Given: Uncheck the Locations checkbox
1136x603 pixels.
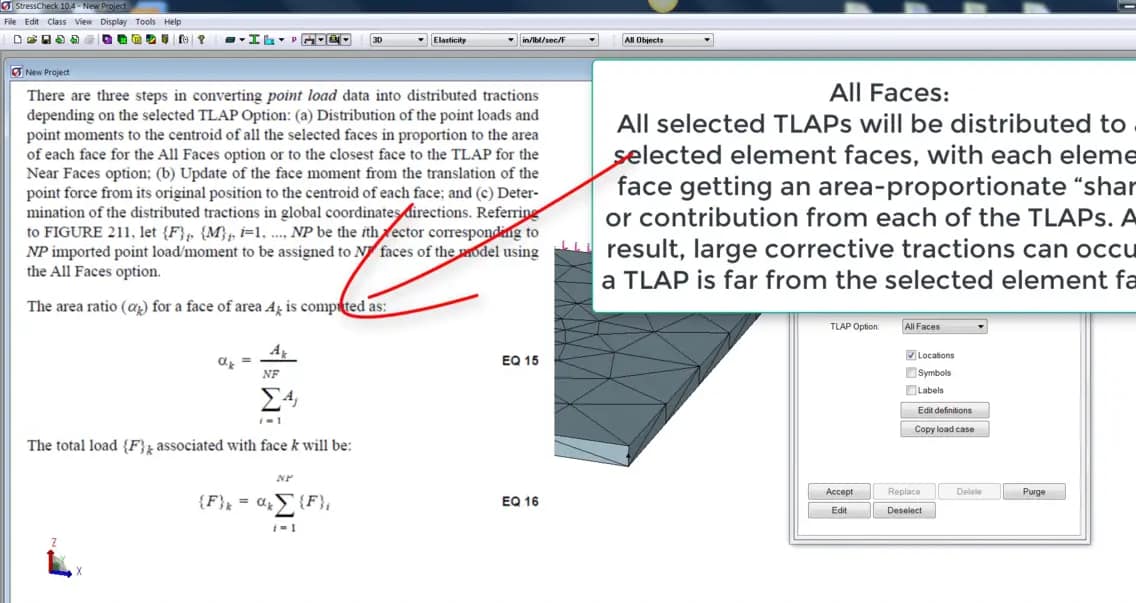Looking at the screenshot, I should pyautogui.click(x=910, y=355).
